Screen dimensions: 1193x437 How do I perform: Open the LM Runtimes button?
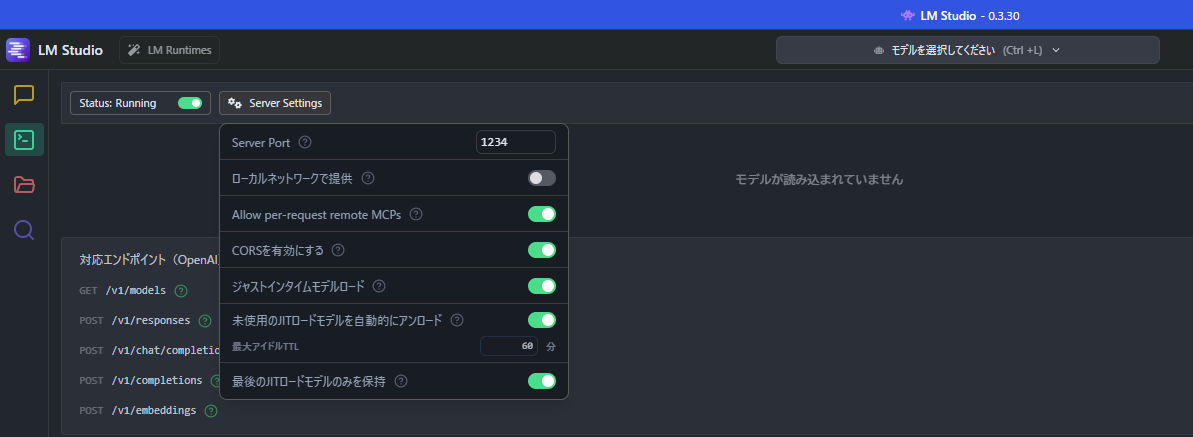click(x=170, y=50)
